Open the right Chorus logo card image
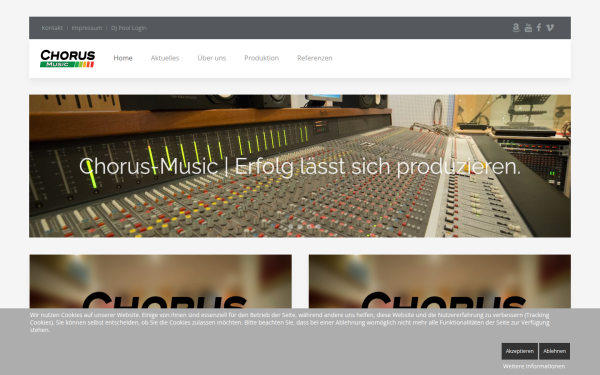 click(440, 282)
